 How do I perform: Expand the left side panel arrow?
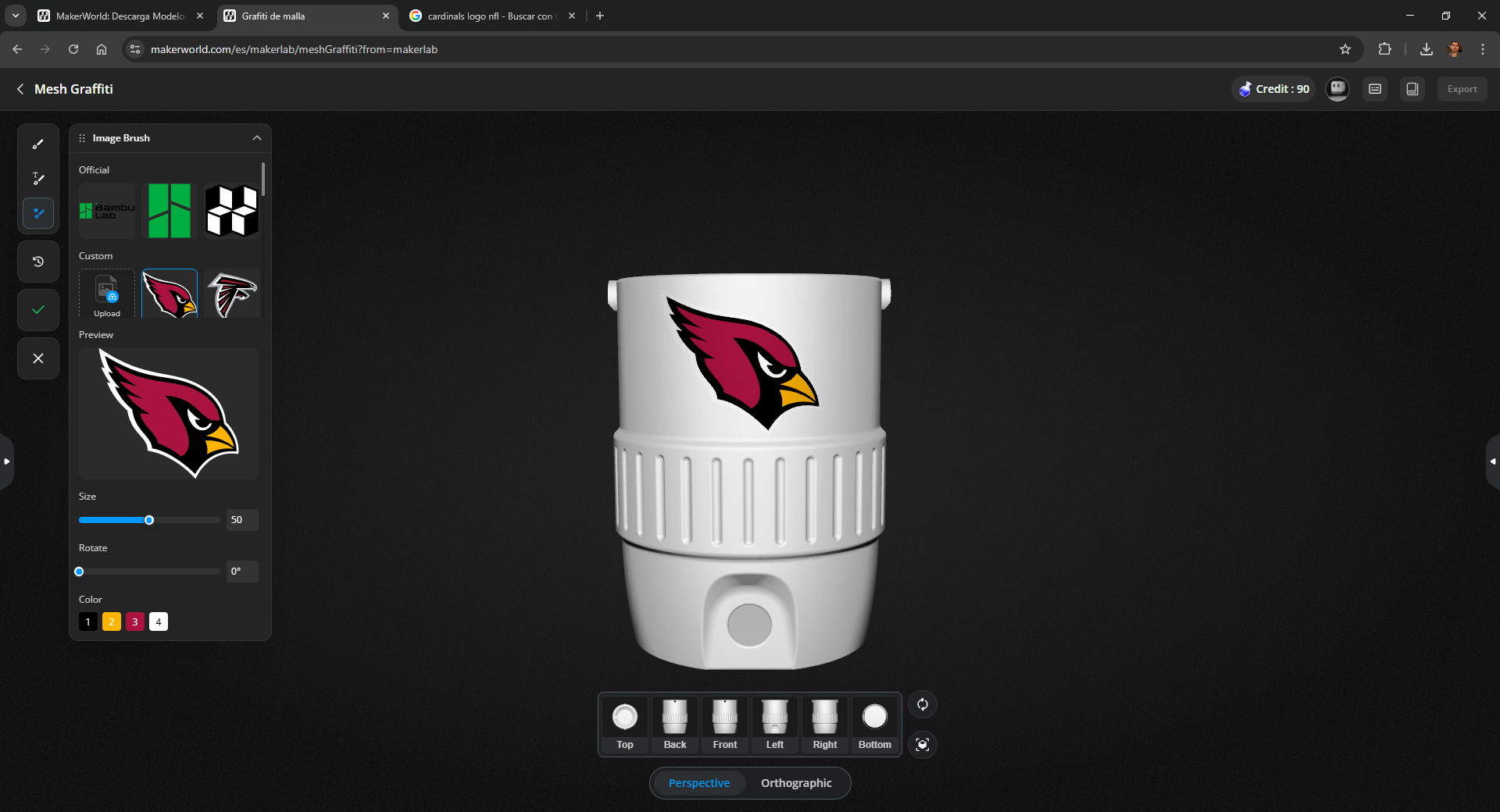point(6,461)
